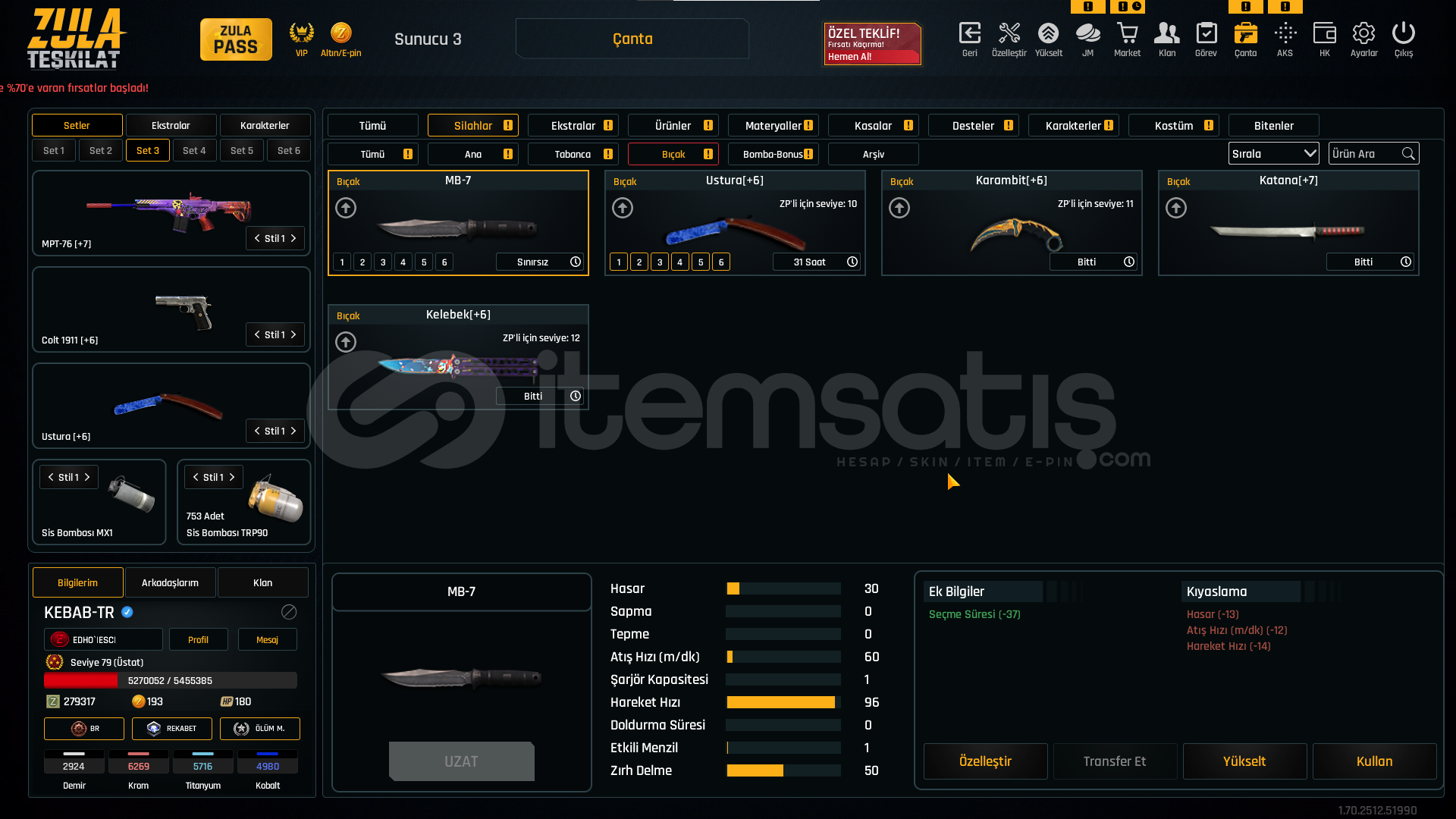Image resolution: width=1456 pixels, height=819 pixels.
Task: Click the Zula Pass badge
Action: [236, 39]
